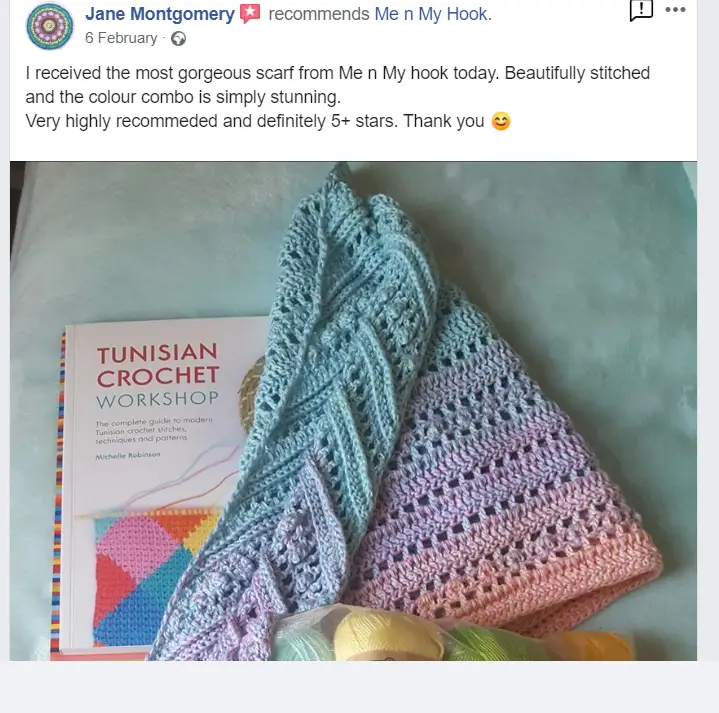Image resolution: width=719 pixels, height=713 pixels.
Task: Open Jane Montgomery's mandala profile picture
Action: tap(50, 26)
